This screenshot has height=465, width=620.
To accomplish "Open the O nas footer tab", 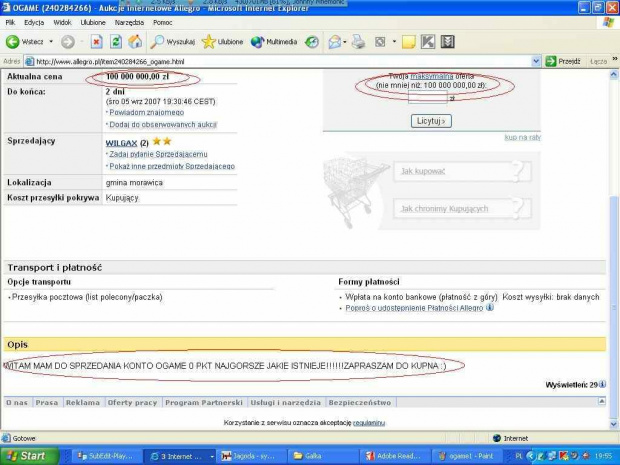I will tap(17, 403).
